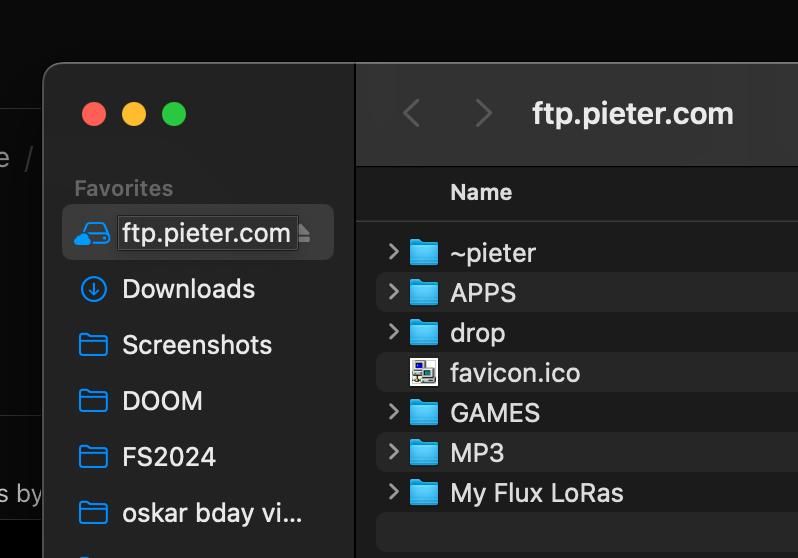
Task: Go back with the left chevron
Action: (x=411, y=113)
